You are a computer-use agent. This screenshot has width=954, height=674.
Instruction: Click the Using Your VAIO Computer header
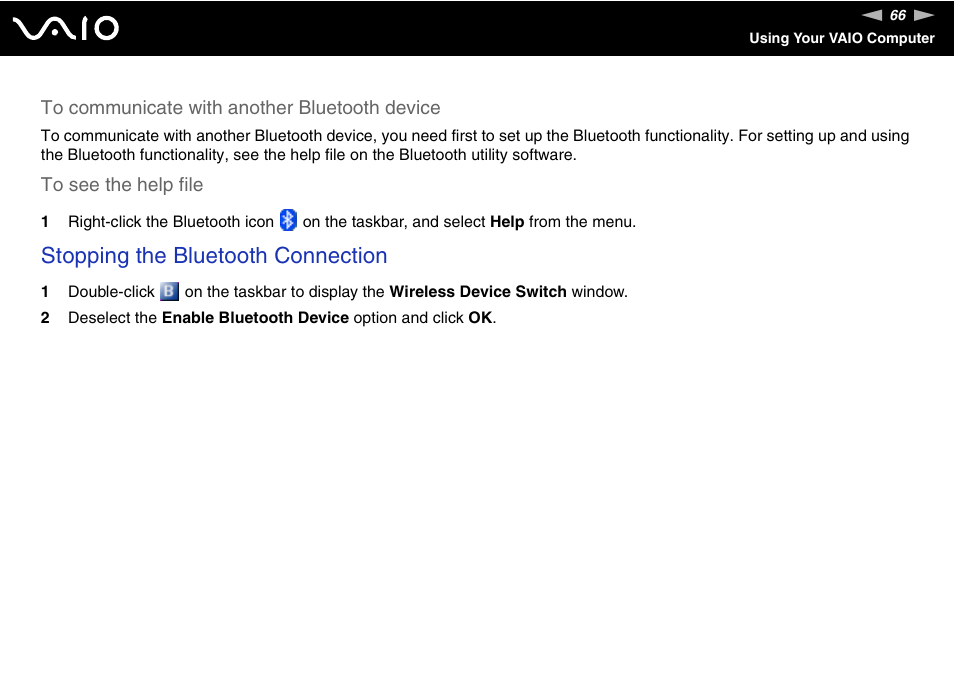pyautogui.click(x=841, y=38)
